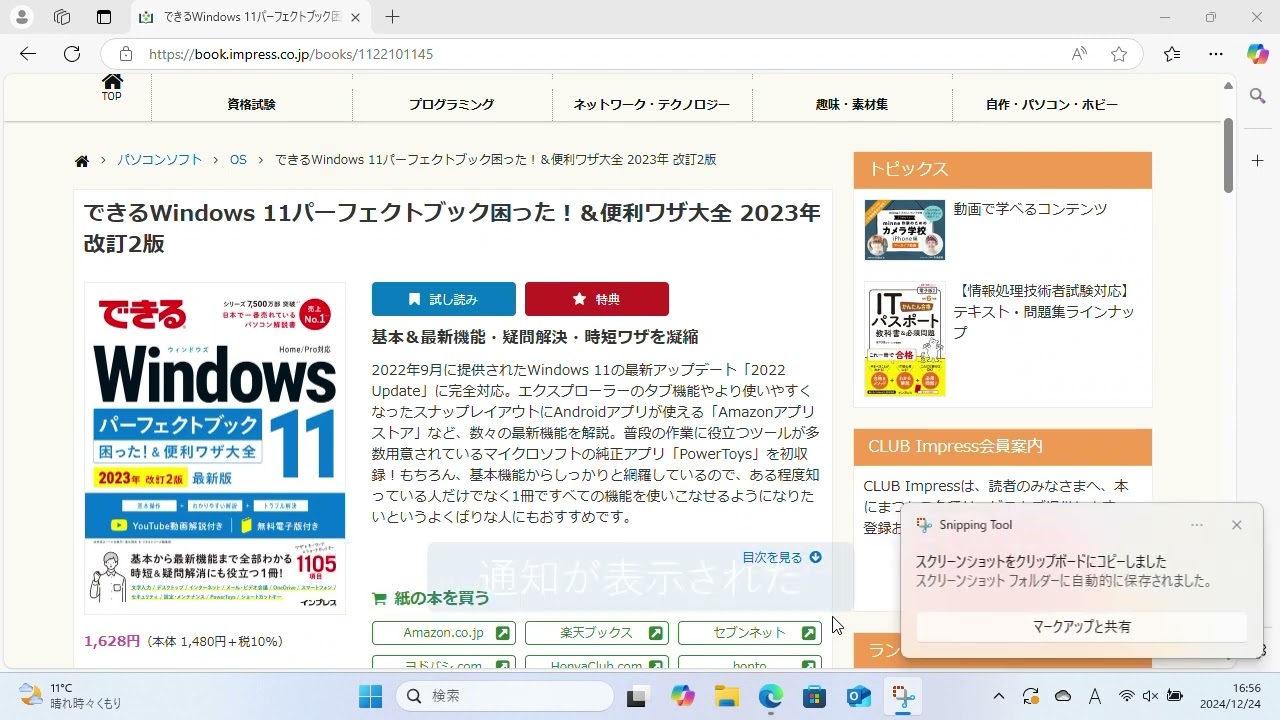
Task: Switch to Microsoft Edge on taskbar
Action: point(770,696)
